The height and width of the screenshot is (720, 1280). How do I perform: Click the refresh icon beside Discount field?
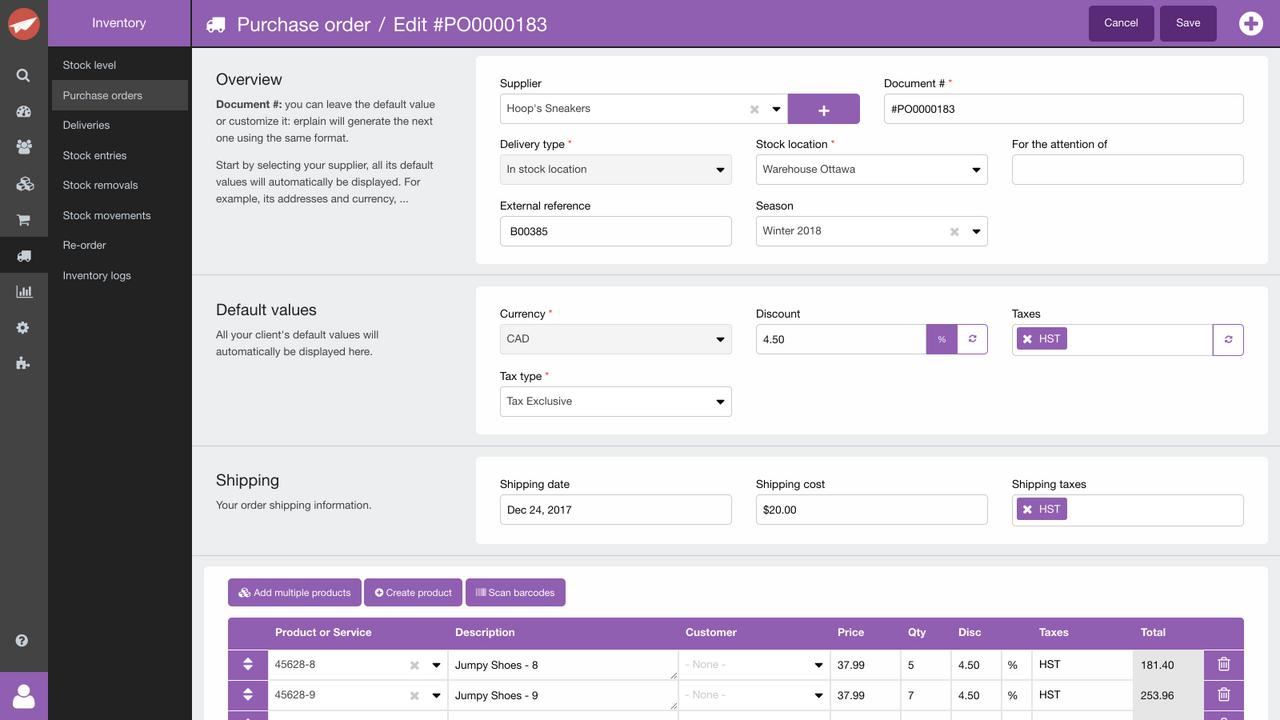[x=972, y=339]
